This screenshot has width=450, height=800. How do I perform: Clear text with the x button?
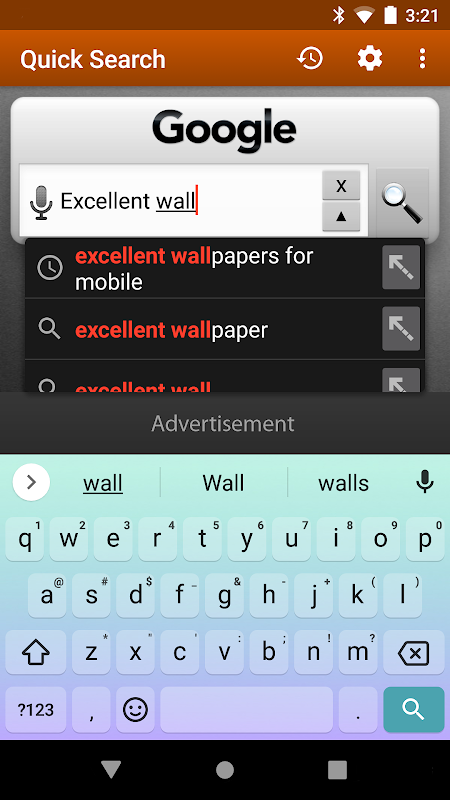point(341,185)
